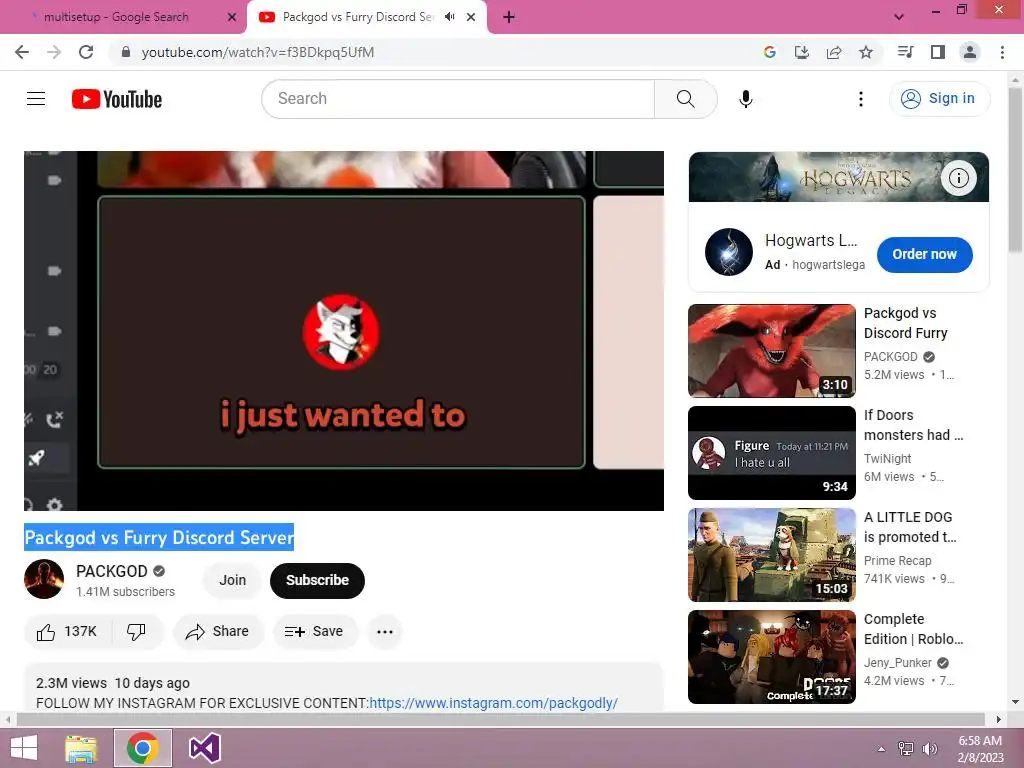Open PACKGOD channel avatar
1024x768 pixels.
click(44, 579)
